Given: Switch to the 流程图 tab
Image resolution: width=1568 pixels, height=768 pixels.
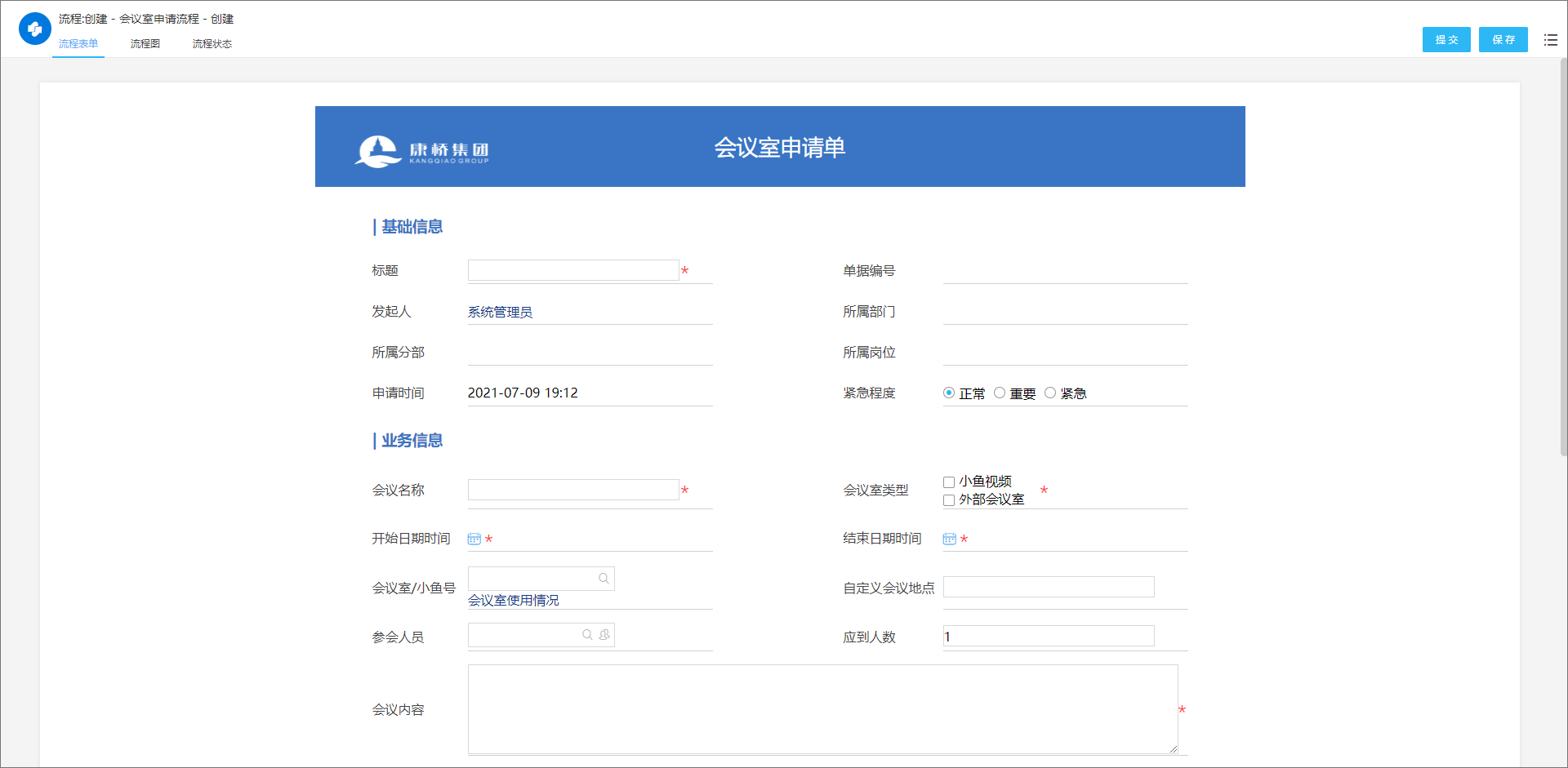Looking at the screenshot, I should (145, 44).
